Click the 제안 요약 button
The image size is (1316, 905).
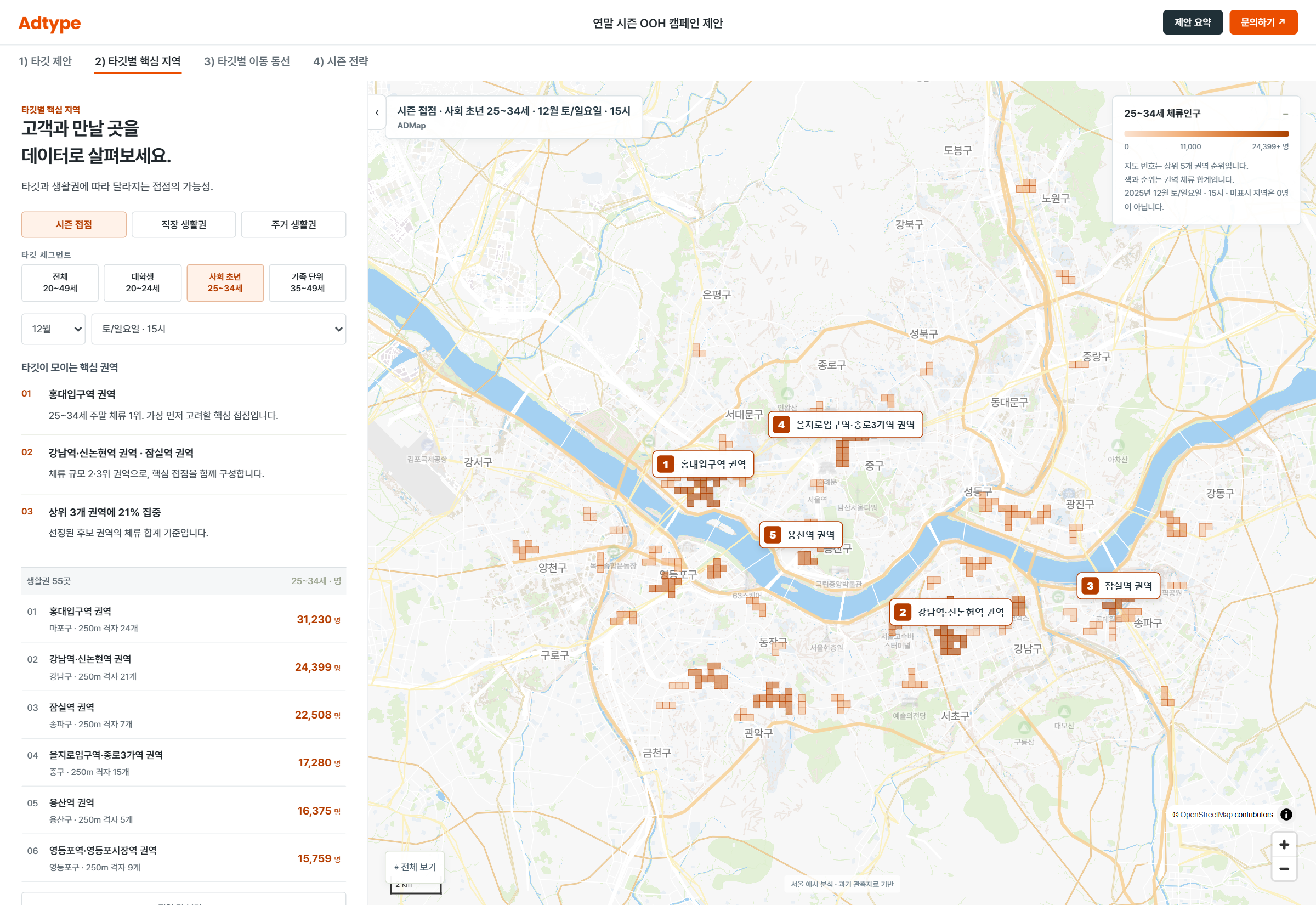[x=1193, y=22]
